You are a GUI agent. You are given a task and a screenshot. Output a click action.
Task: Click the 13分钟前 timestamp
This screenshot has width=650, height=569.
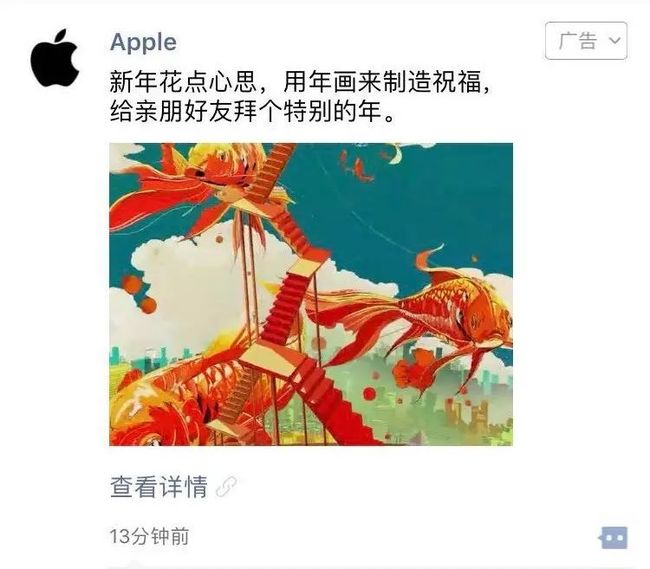coord(149,536)
